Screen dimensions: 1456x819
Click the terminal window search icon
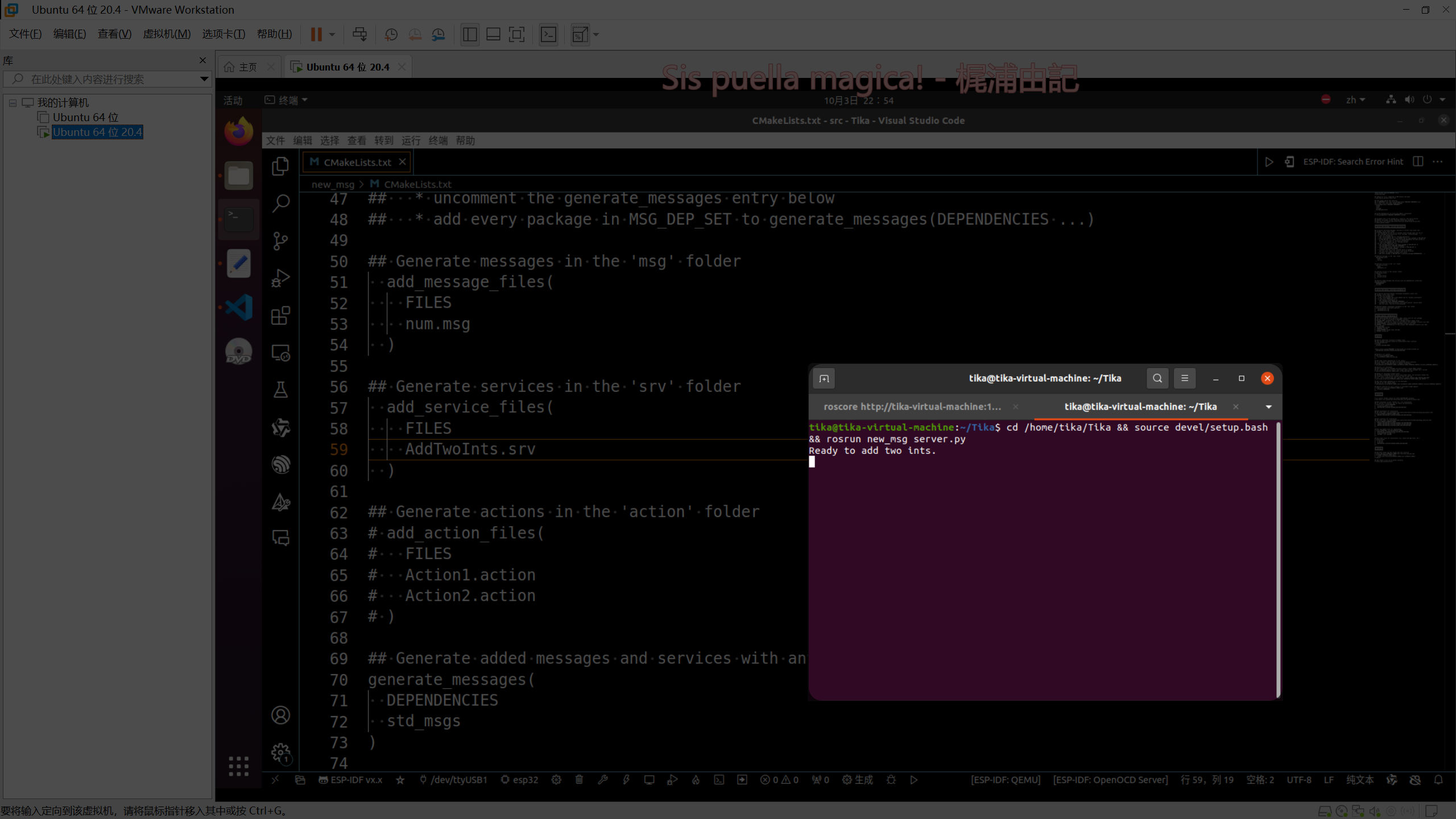(1157, 378)
